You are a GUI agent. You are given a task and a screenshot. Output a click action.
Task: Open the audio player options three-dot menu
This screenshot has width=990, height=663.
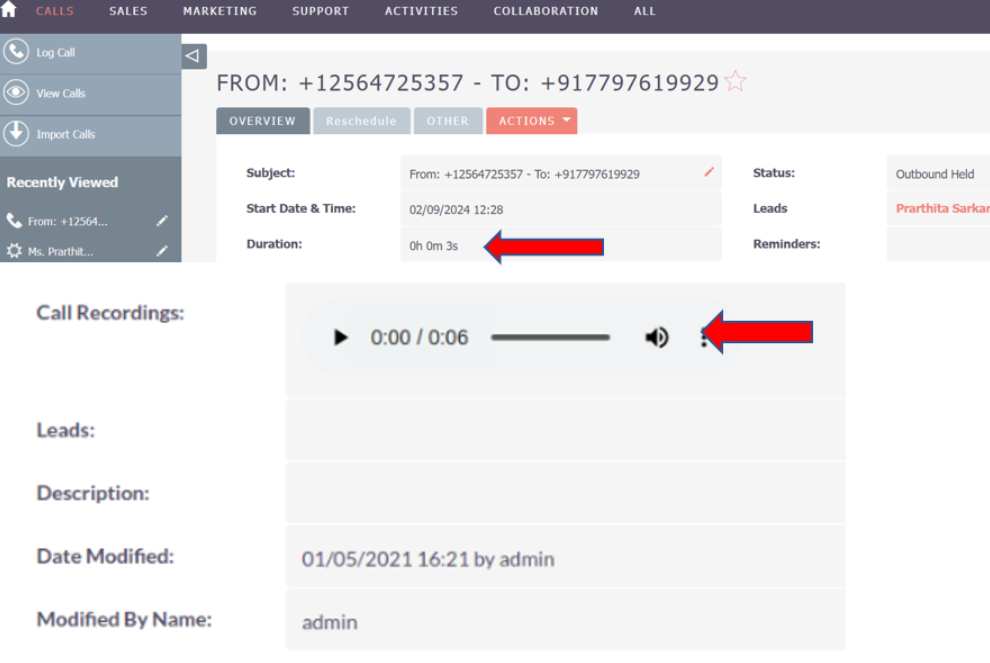(x=703, y=339)
